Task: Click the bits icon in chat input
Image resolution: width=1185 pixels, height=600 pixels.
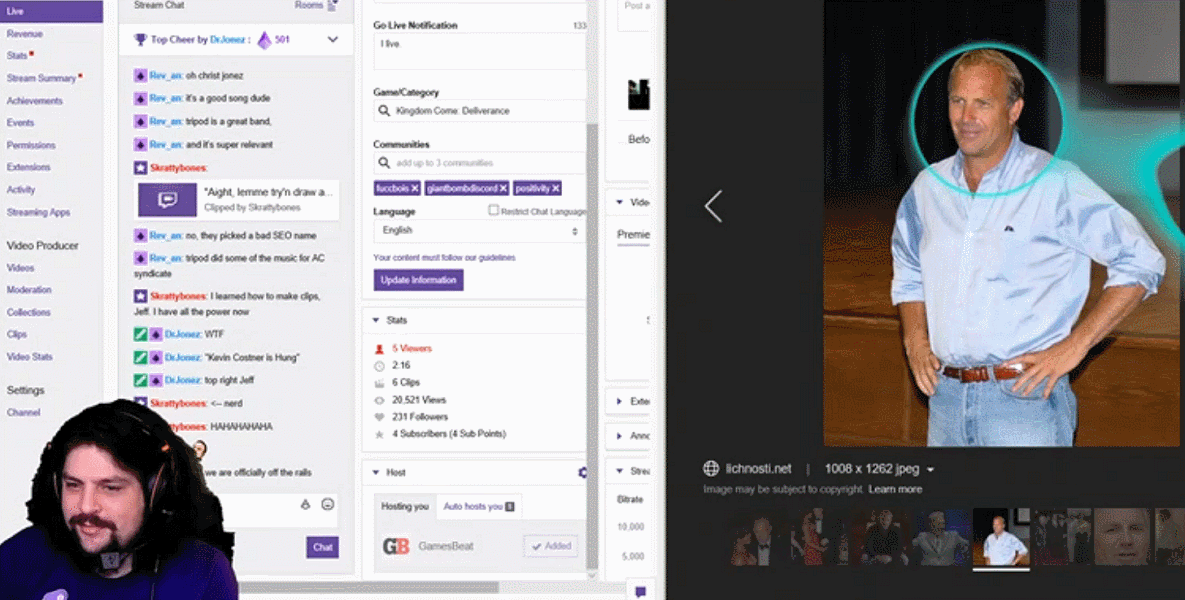Action: 305,504
